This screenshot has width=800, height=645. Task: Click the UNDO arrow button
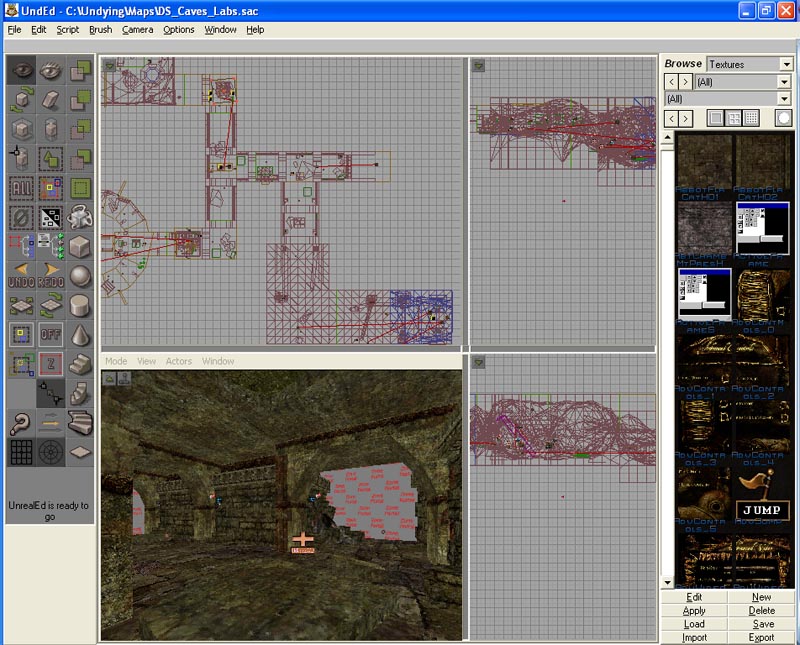[x=21, y=276]
